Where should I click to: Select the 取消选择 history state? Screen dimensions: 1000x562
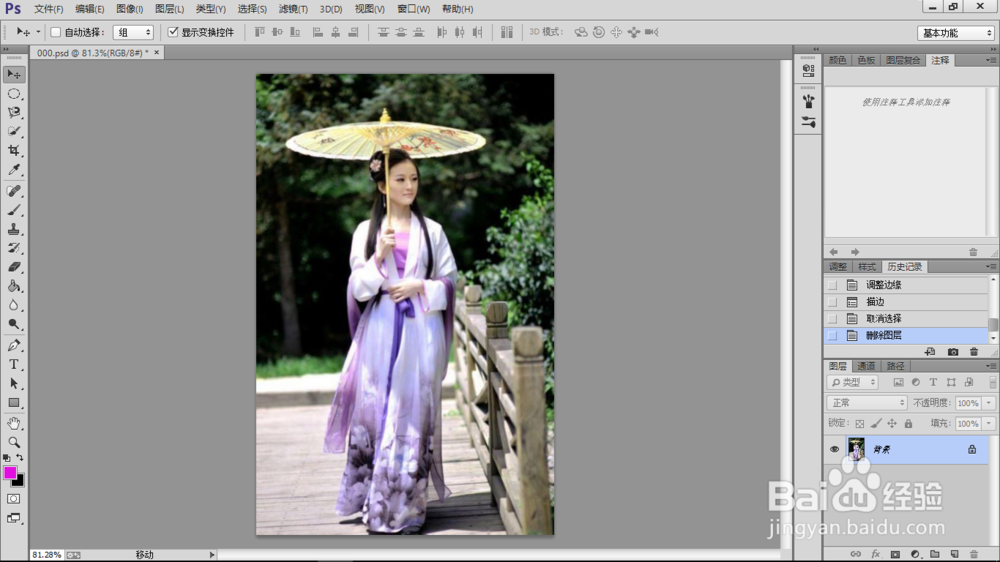pos(907,318)
